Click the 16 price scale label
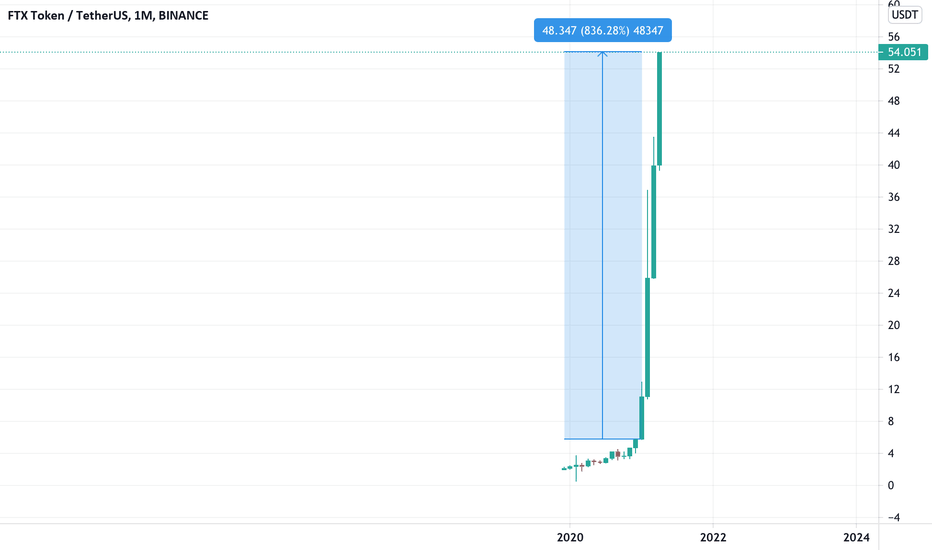The width and height of the screenshot is (932, 550). [893, 357]
